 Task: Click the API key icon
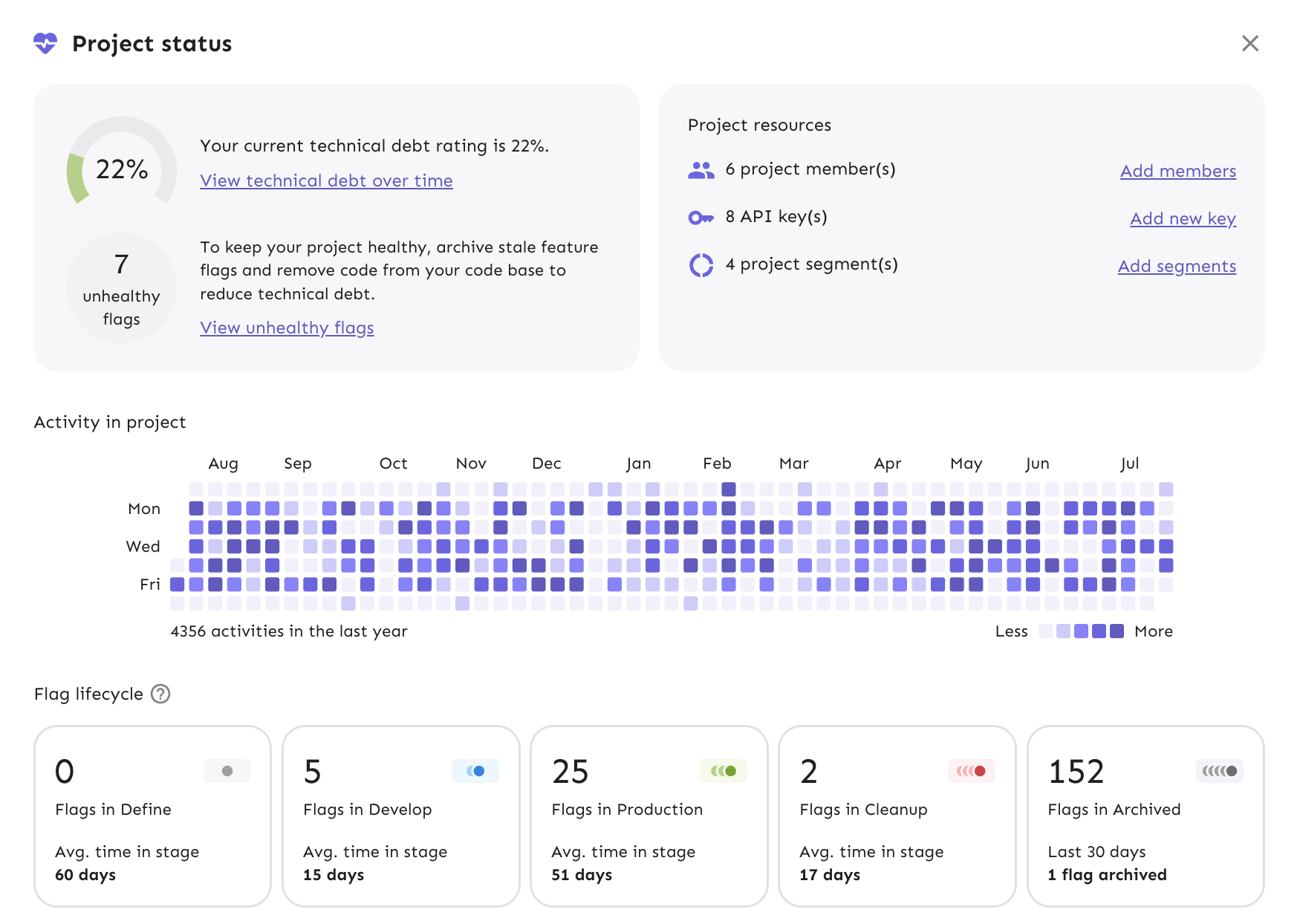pyautogui.click(x=701, y=217)
